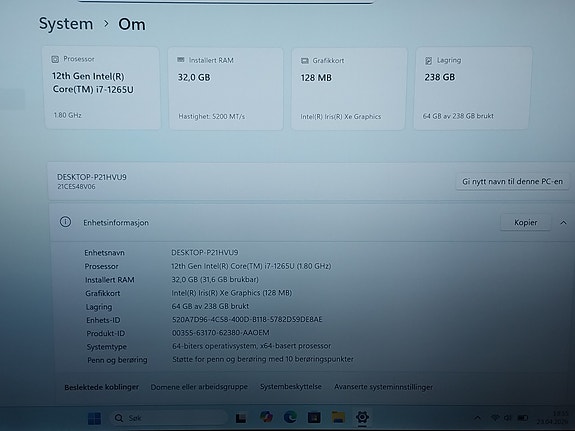The image size is (575, 431).
Task: Go back to System breadcrumb
Action: coord(66,24)
